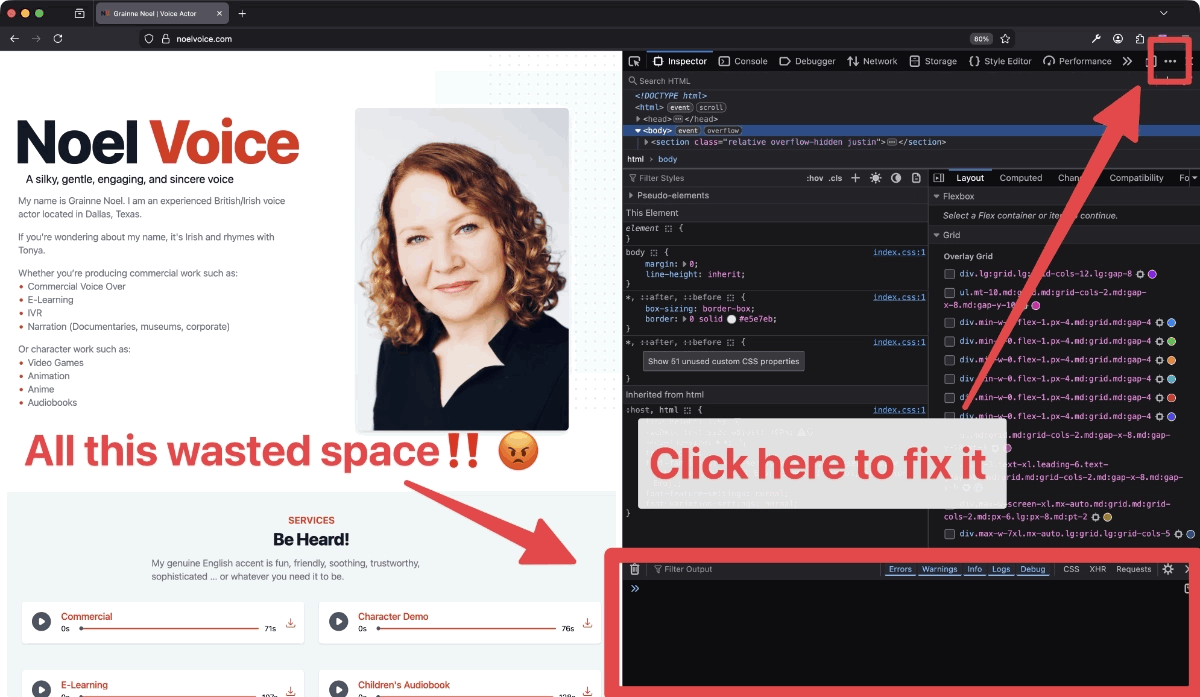Enable light color-scheme simulation (sun icon)

tap(875, 178)
